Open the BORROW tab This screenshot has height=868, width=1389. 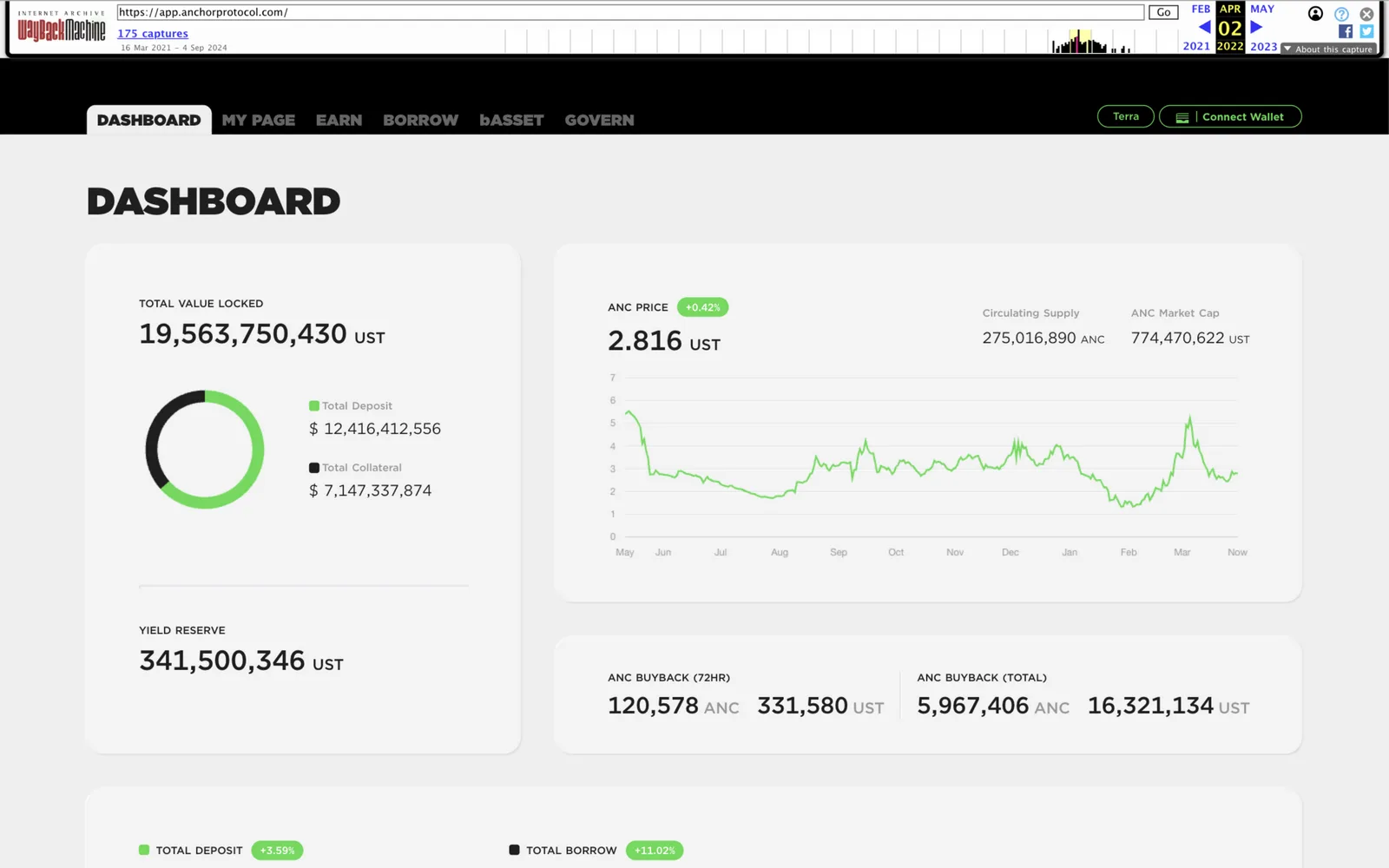pos(420,120)
